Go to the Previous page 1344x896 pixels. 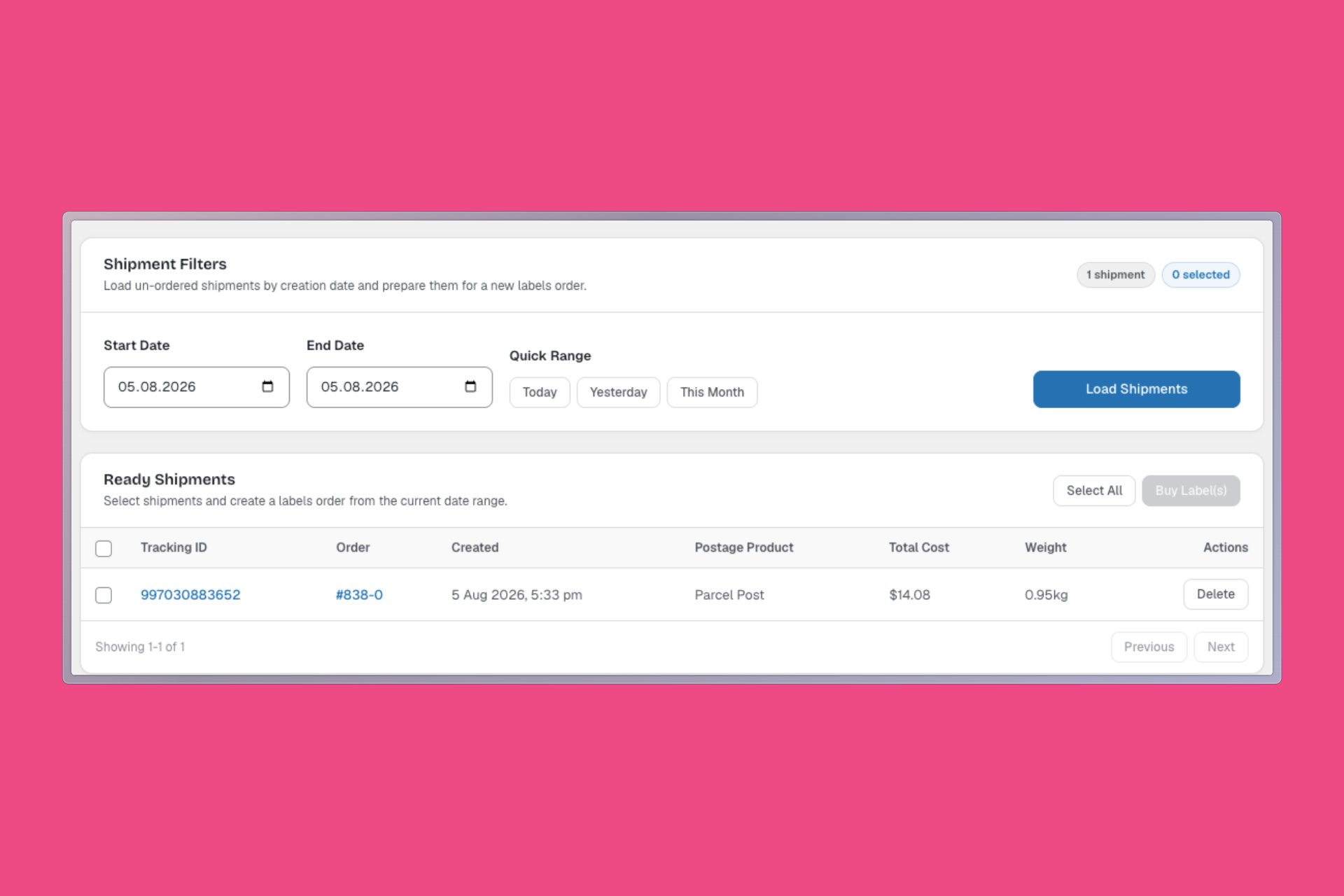[x=1149, y=647]
